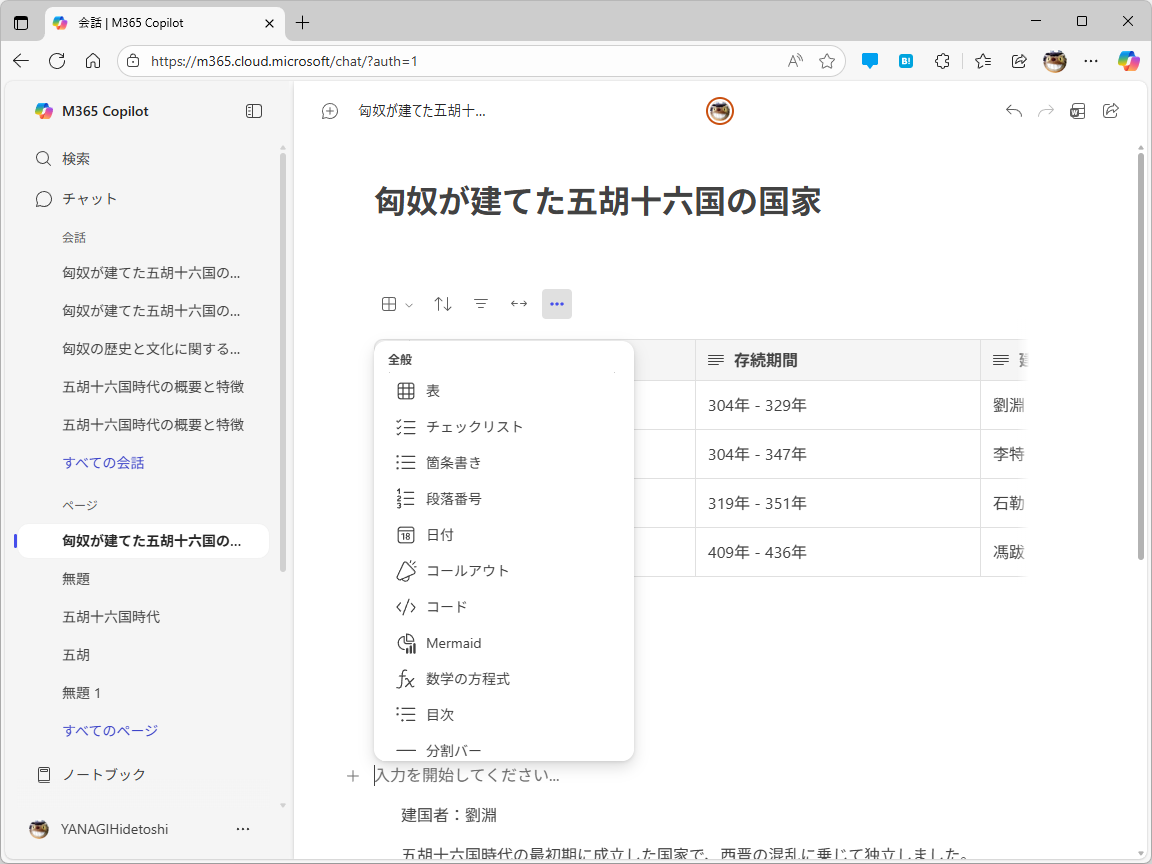Open the table type dropdown chevron

pyautogui.click(x=407, y=303)
